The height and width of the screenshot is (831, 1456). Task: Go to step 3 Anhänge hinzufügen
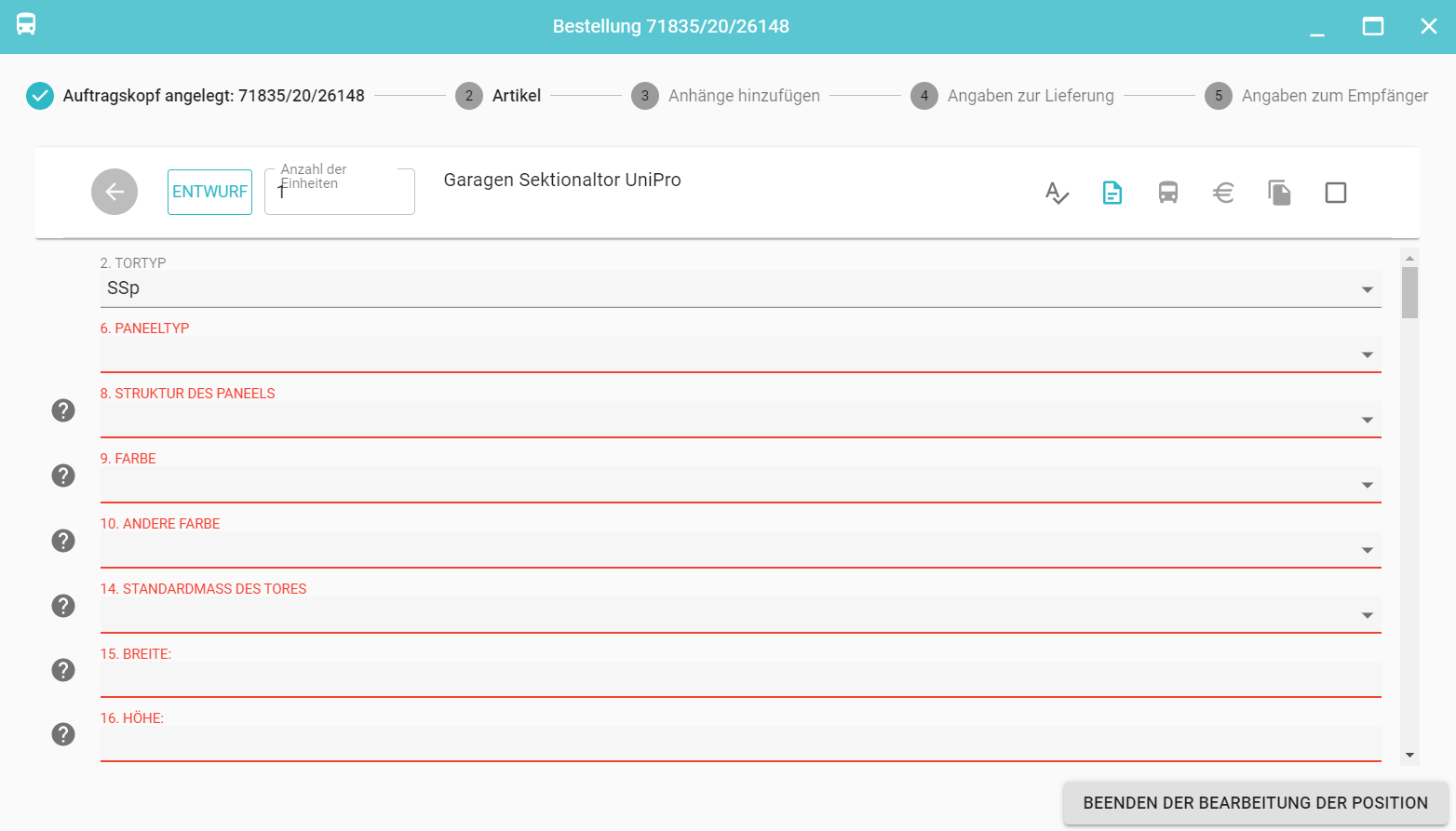tap(726, 96)
